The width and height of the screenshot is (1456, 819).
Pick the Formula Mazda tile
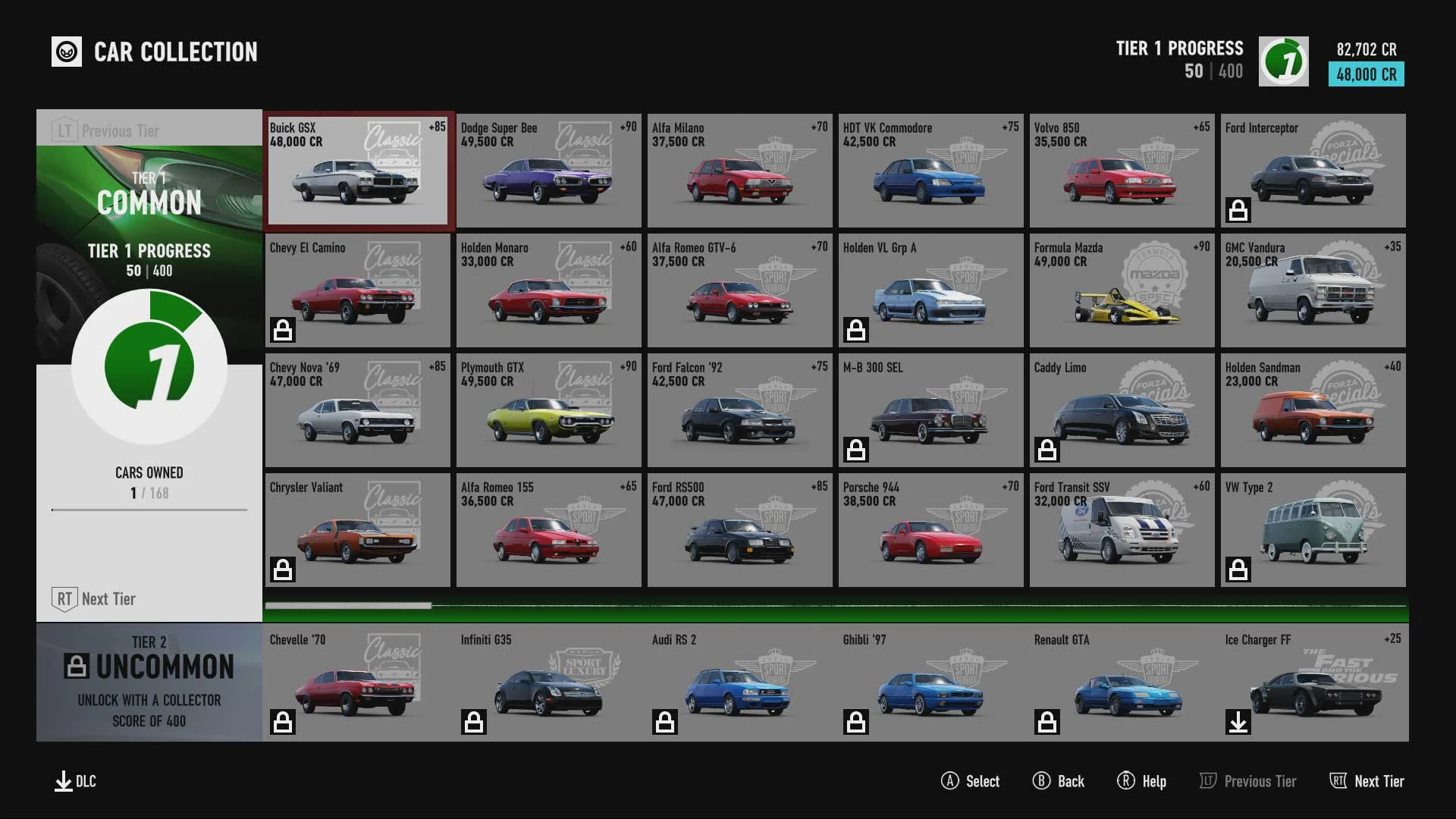[1122, 290]
